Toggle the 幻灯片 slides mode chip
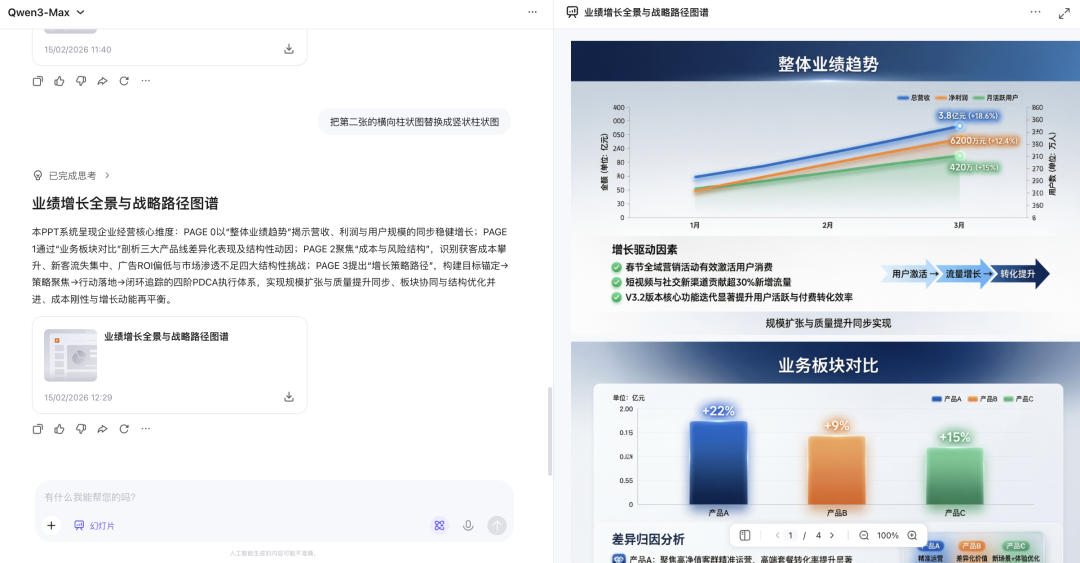 pos(94,525)
